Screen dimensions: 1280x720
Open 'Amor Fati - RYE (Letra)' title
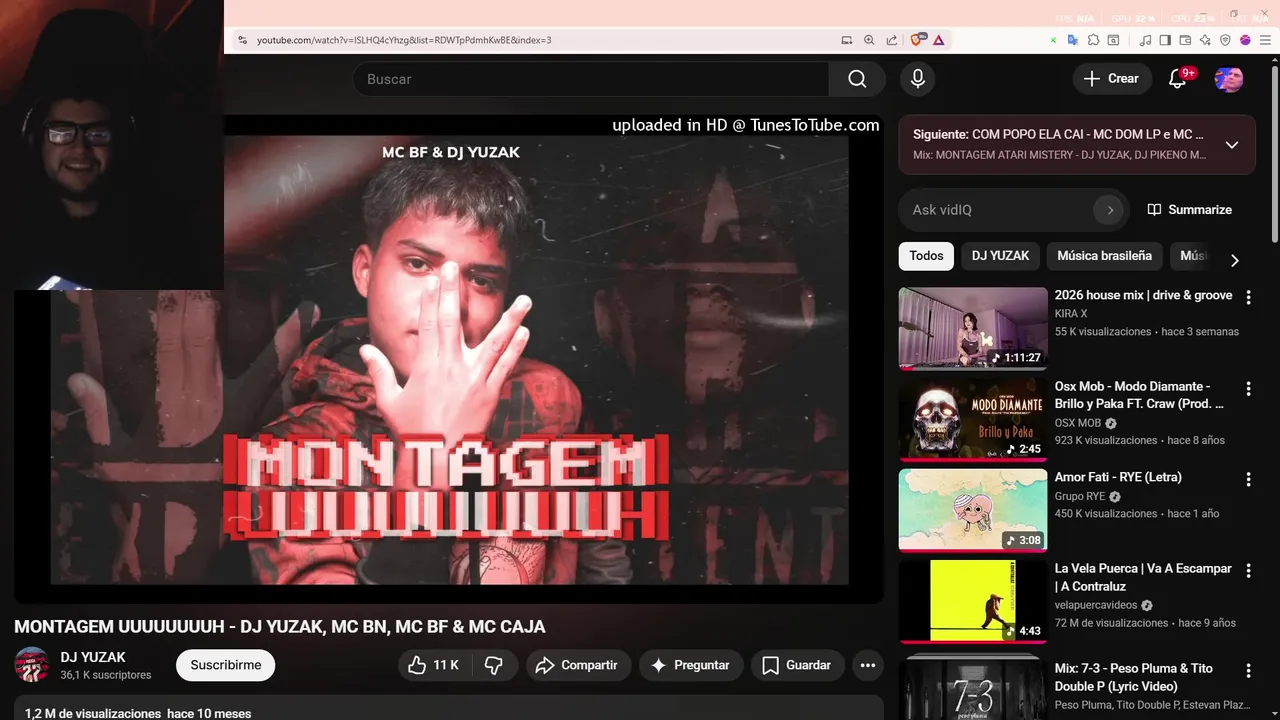click(1118, 477)
